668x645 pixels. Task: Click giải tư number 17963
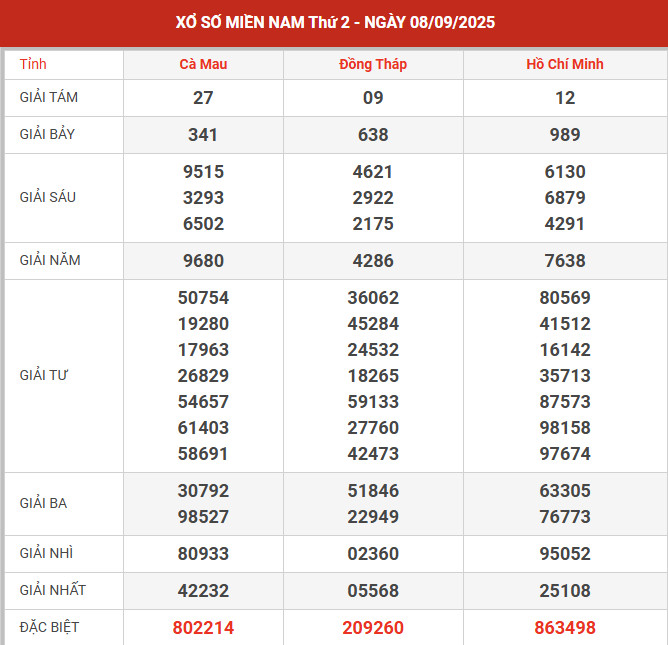click(x=203, y=350)
